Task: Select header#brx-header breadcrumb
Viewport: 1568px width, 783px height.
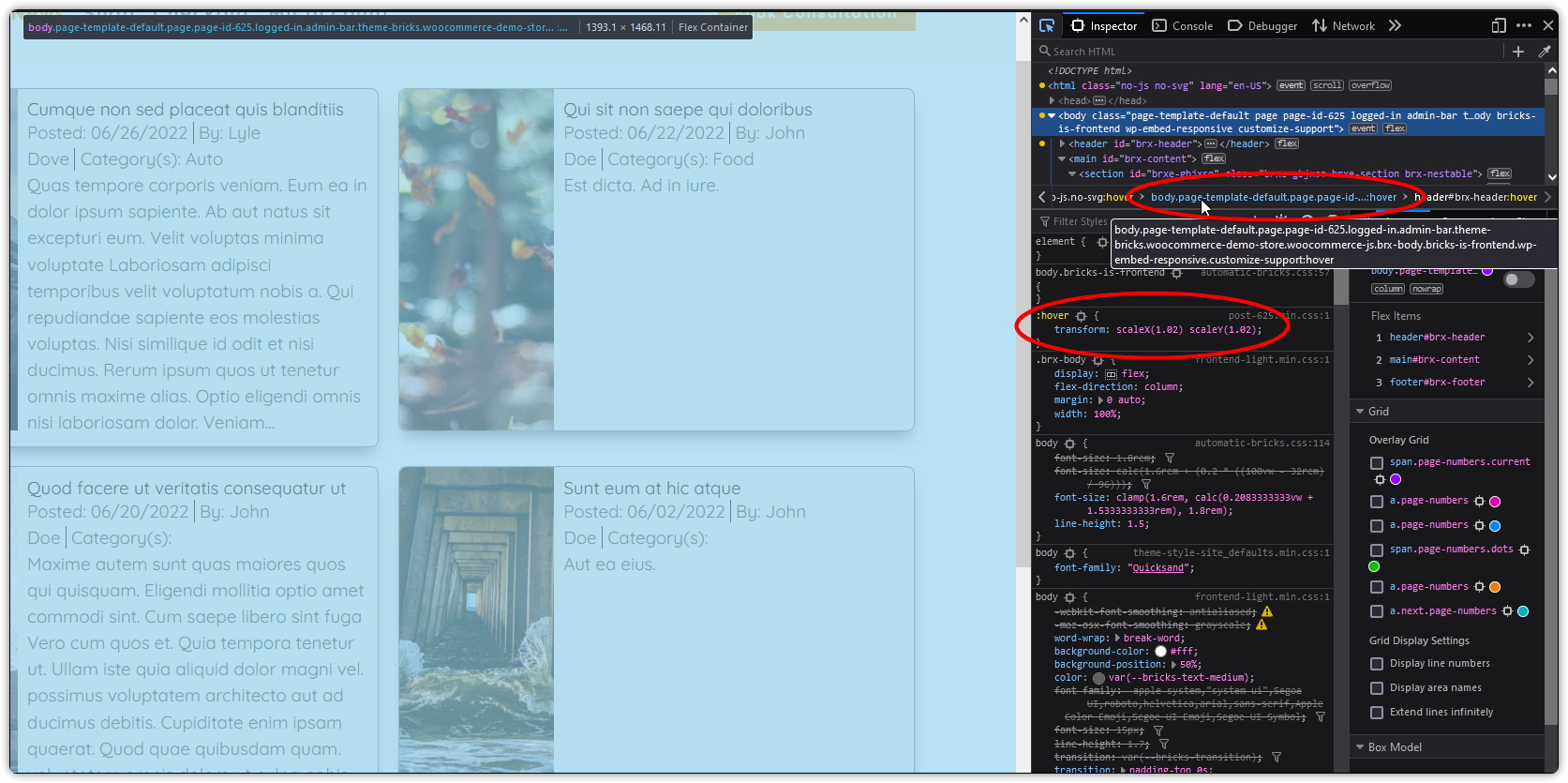Action: click(x=1475, y=197)
